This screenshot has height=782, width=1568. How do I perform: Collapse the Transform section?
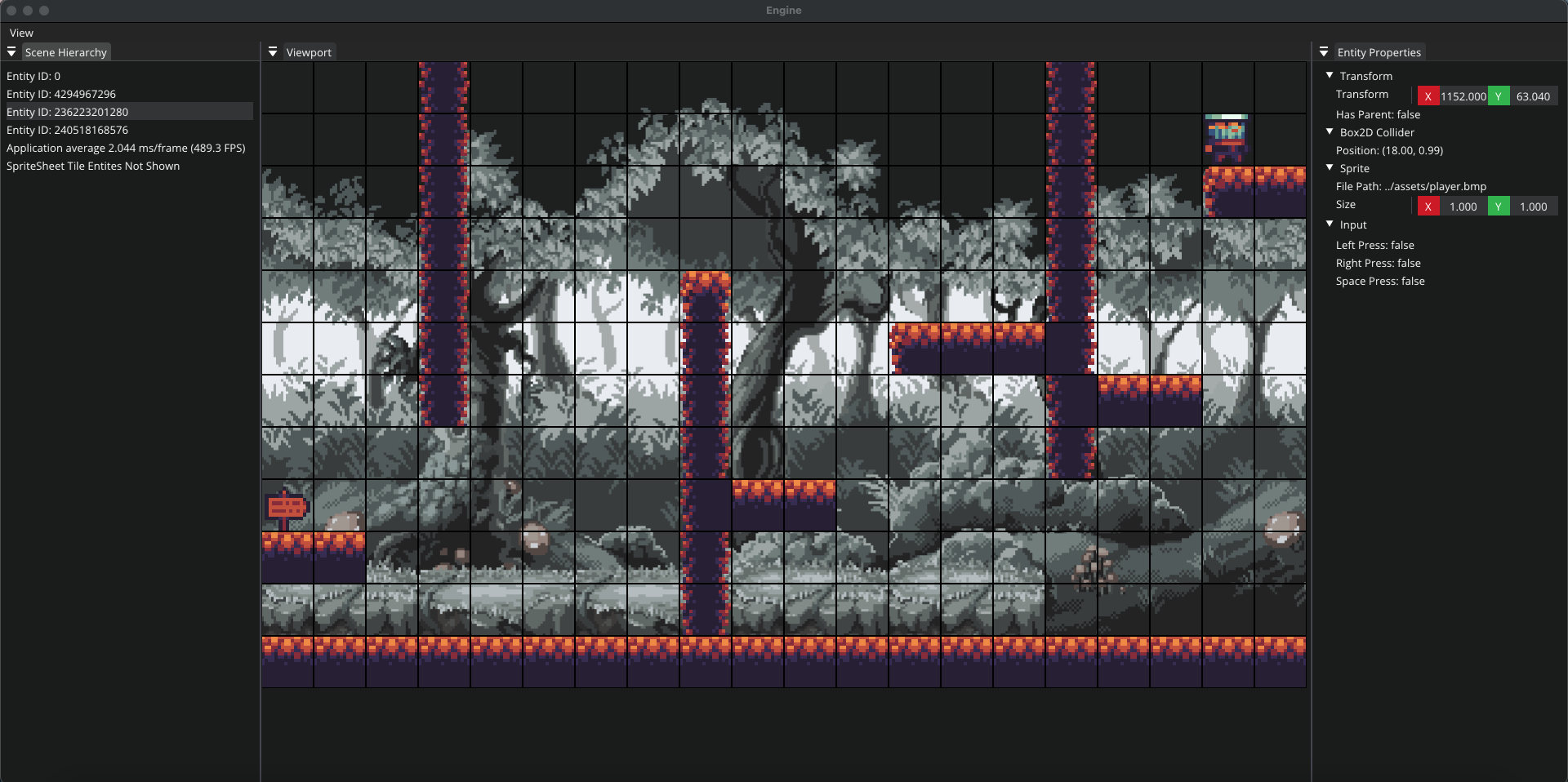coord(1330,75)
